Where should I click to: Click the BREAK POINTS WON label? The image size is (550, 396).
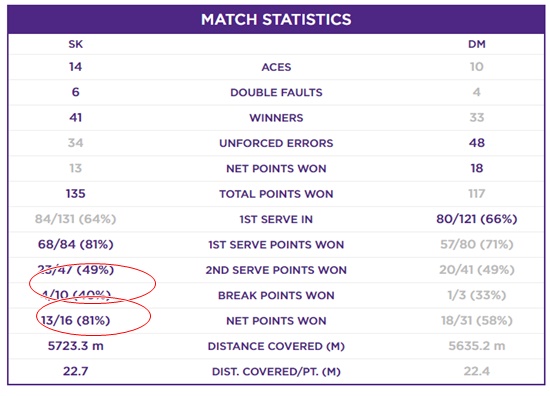coord(276,295)
